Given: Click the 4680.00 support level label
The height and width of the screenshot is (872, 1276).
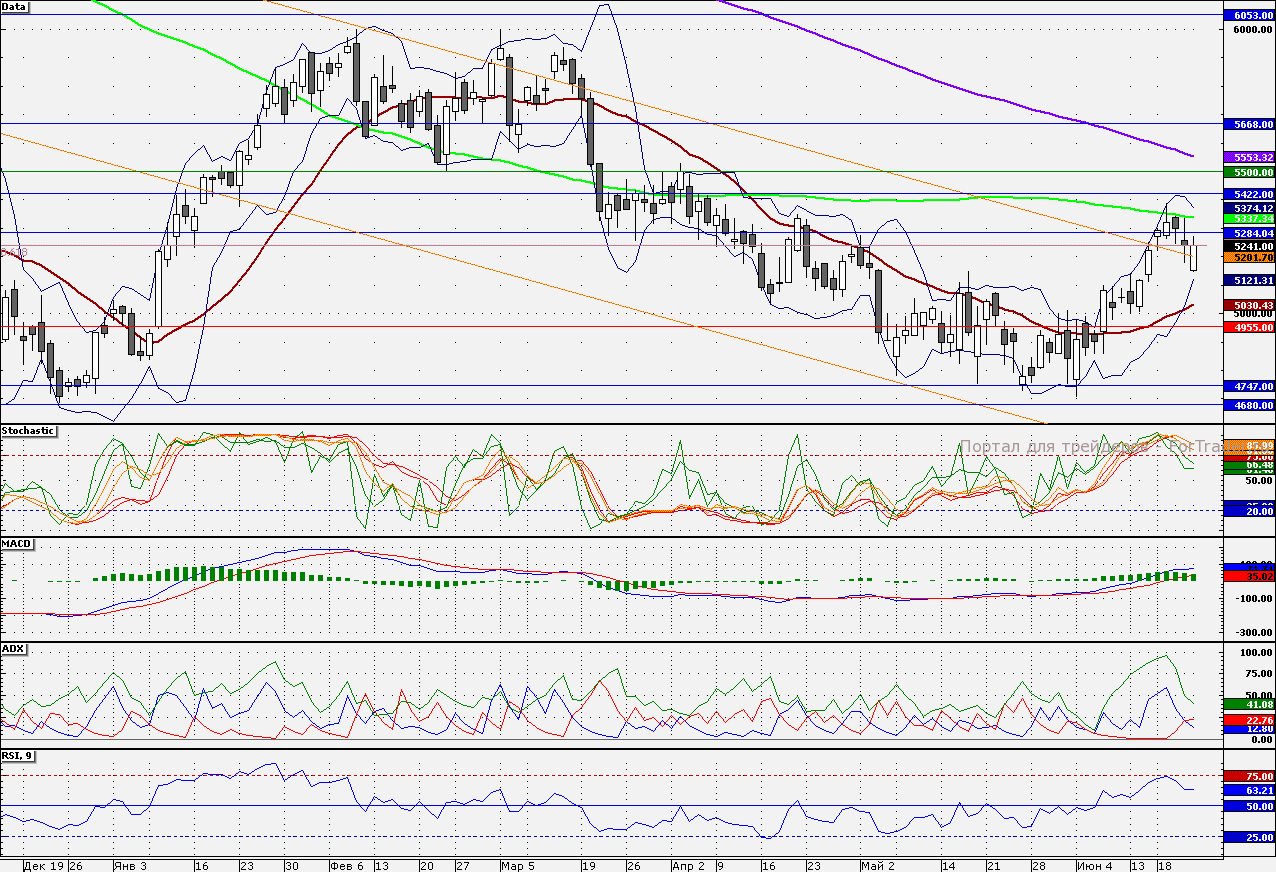Looking at the screenshot, I should tap(1249, 405).
